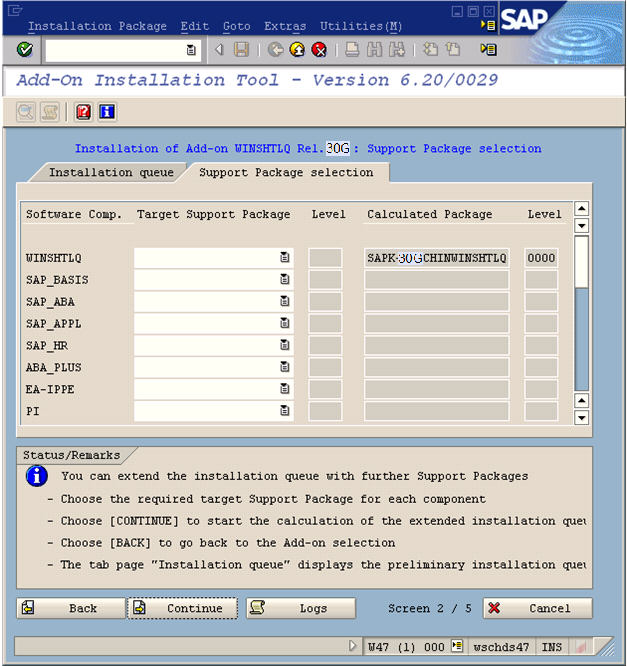The height and width of the screenshot is (666, 627).
Task: Click the Generate Shortcut icon
Action: 453,50
